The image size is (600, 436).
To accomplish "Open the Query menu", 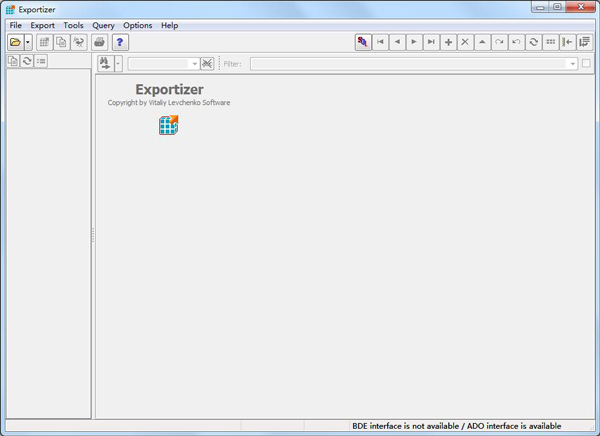I will tap(103, 26).
